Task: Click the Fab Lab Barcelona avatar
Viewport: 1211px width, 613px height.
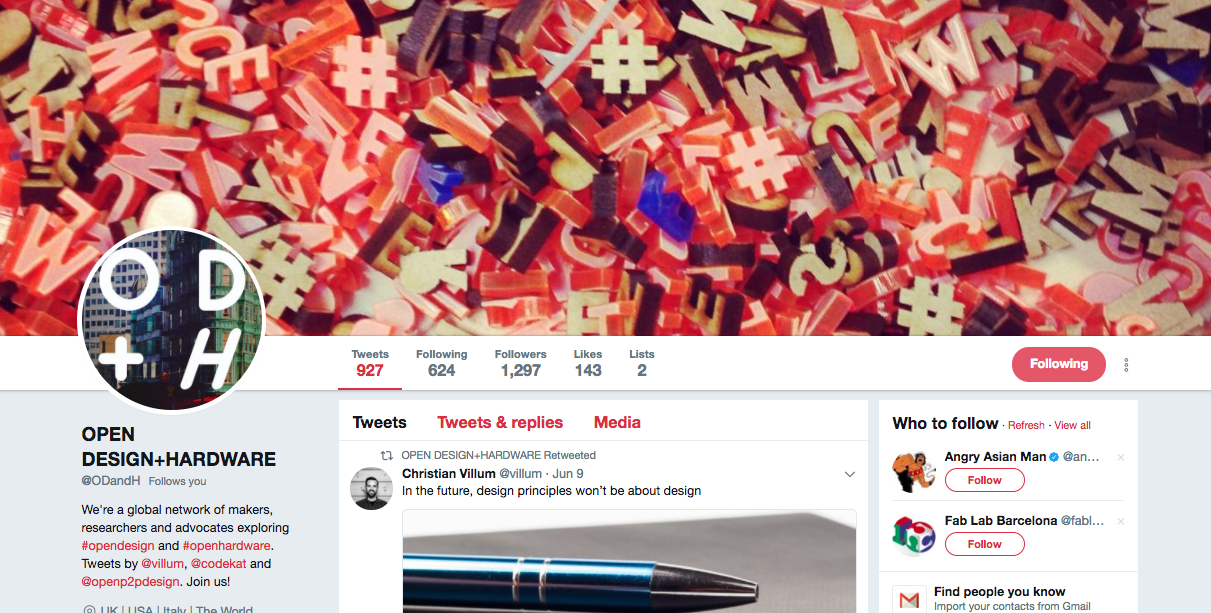Action: pyautogui.click(x=913, y=535)
